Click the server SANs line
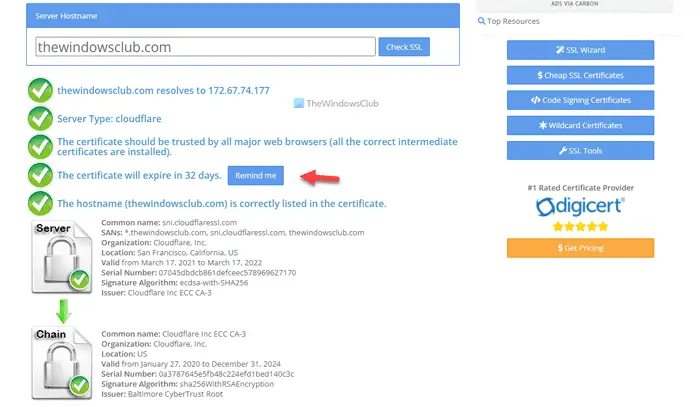Screen dimensions: 700x407 [233, 233]
